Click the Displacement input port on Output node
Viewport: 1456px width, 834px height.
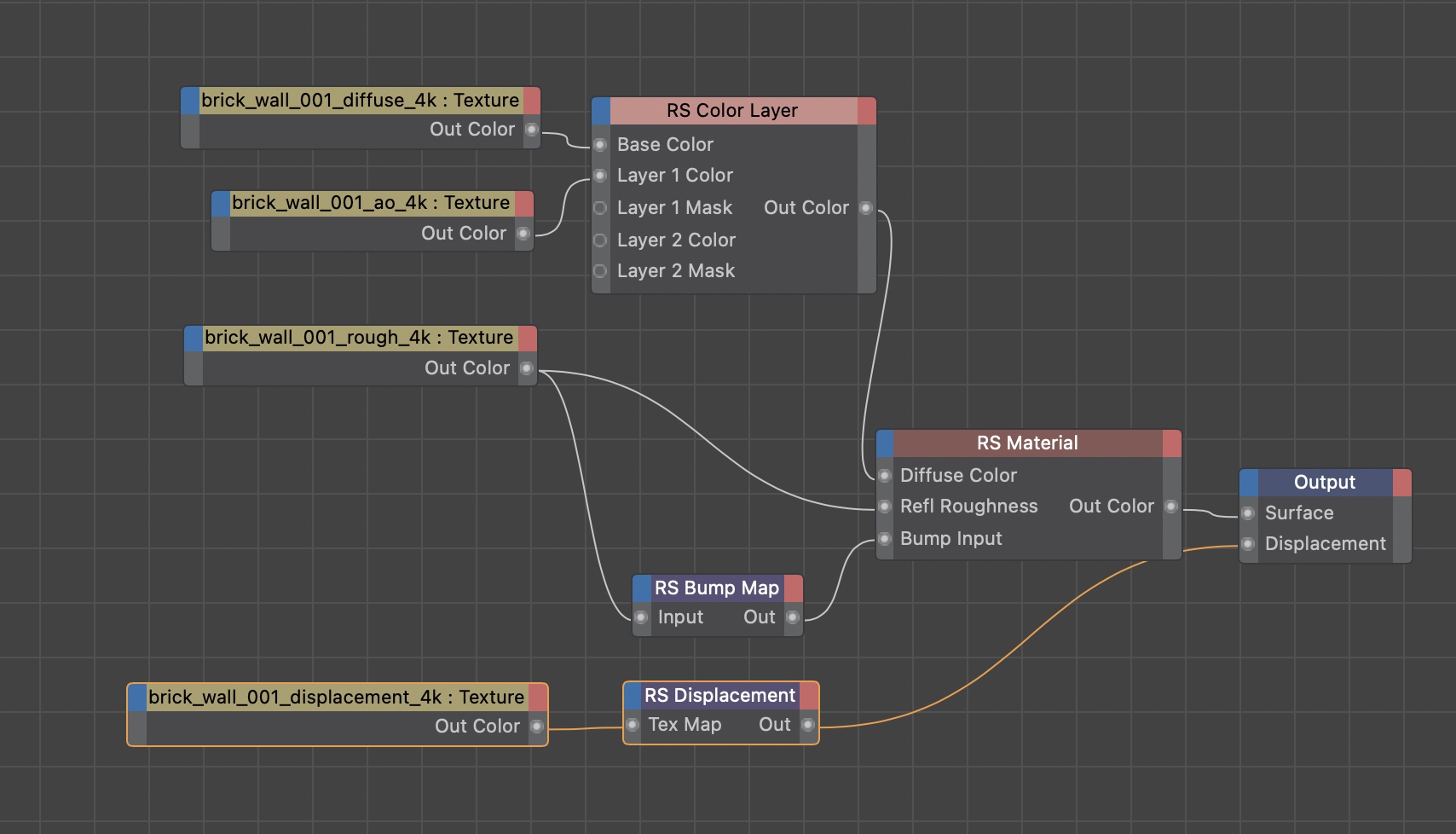[x=1248, y=543]
